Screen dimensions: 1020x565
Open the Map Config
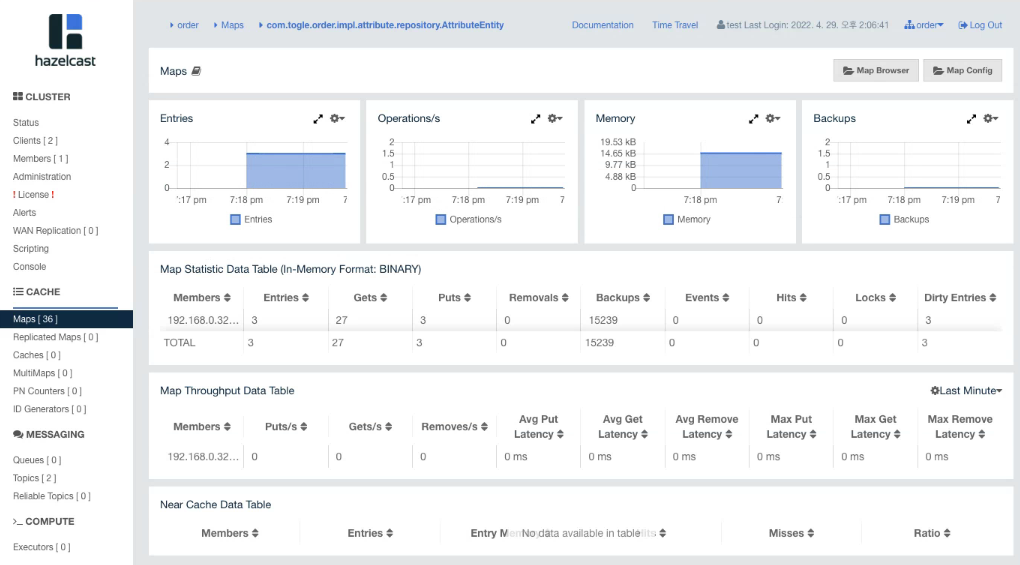(x=962, y=70)
